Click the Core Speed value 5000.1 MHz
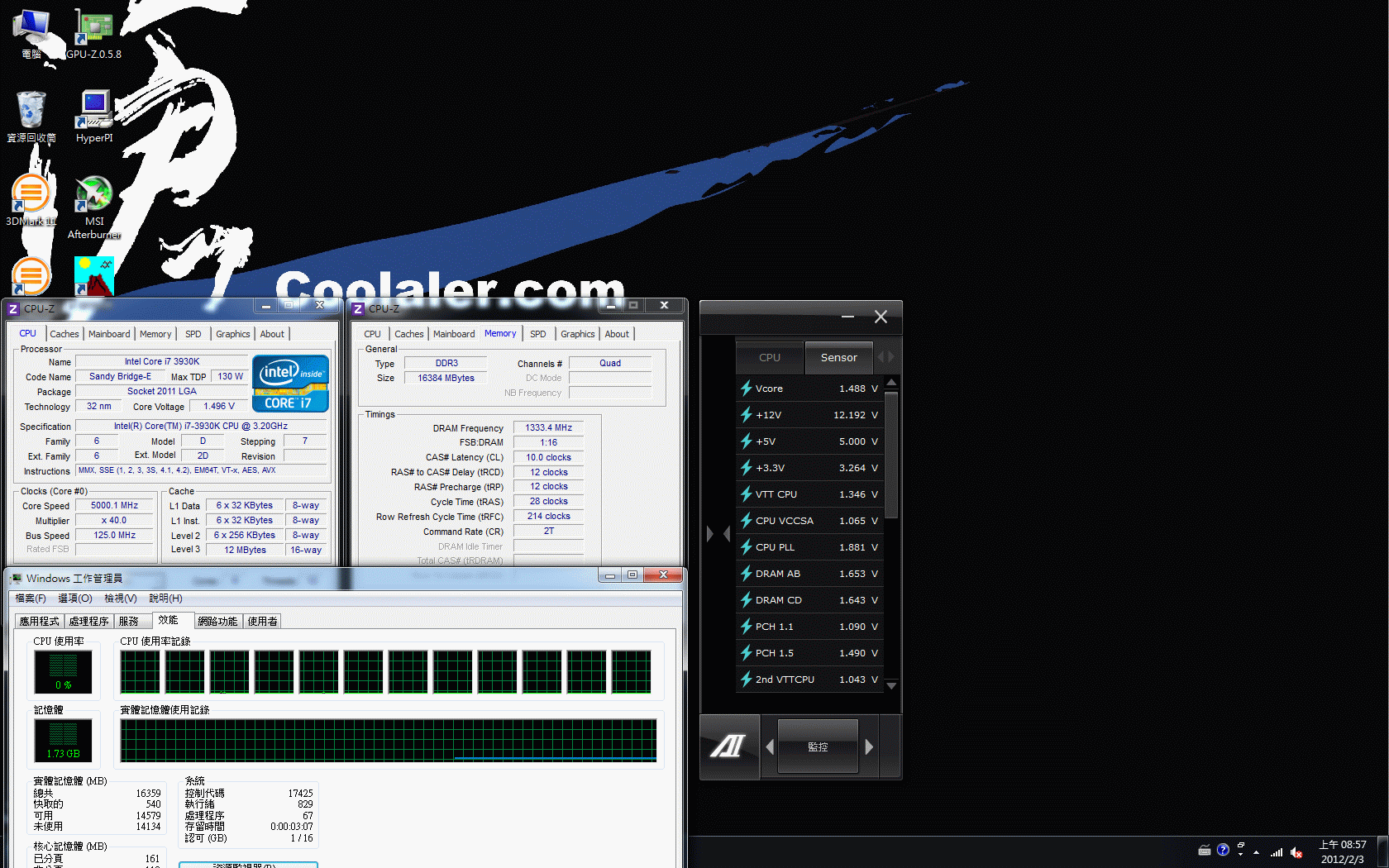This screenshot has height=868, width=1389. pos(114,506)
